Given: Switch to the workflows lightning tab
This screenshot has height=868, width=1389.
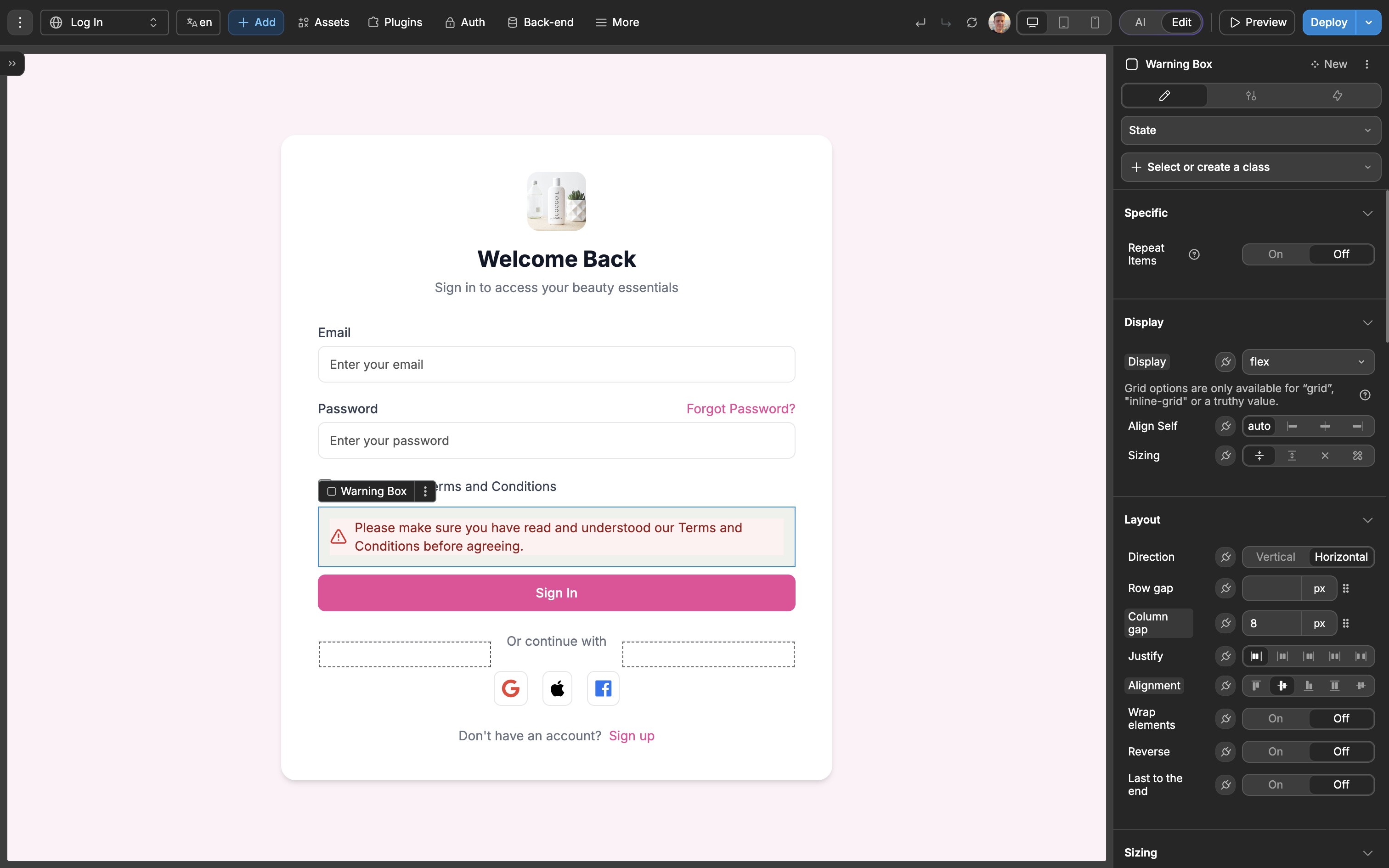Looking at the screenshot, I should click(1338, 96).
